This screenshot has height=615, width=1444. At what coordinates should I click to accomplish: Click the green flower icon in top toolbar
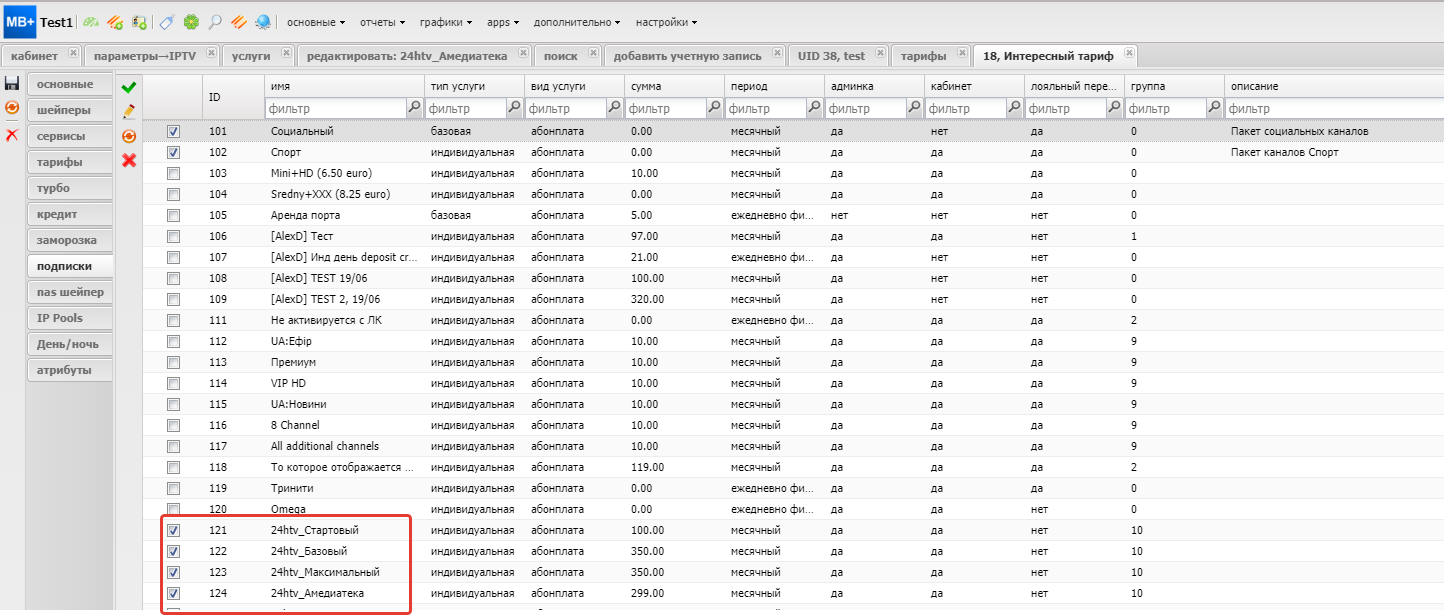[190, 22]
